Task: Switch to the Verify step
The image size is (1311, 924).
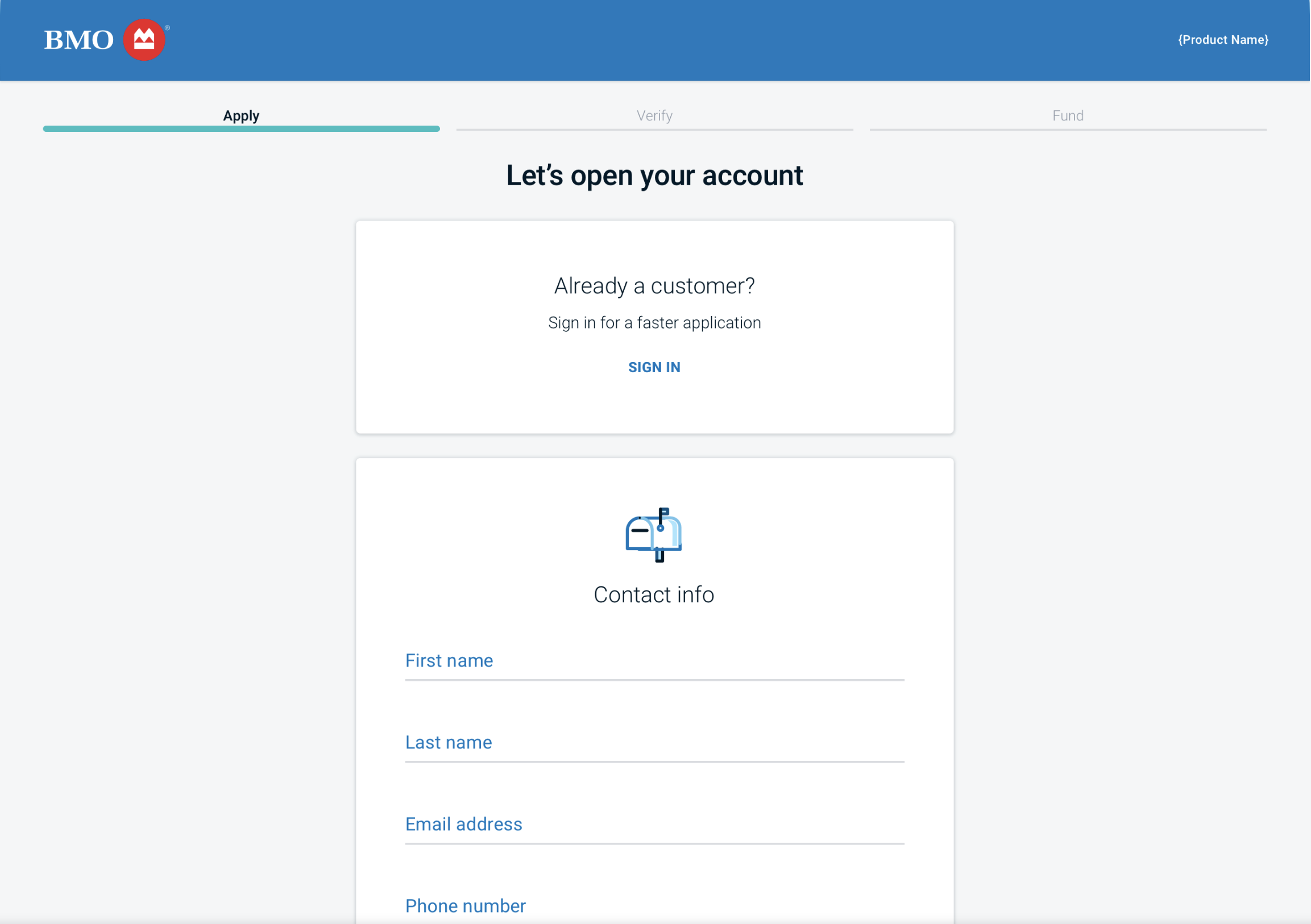Action: (x=654, y=115)
